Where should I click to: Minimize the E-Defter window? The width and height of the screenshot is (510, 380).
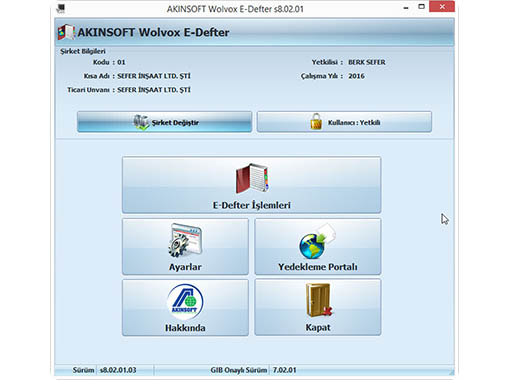tap(406, 7)
